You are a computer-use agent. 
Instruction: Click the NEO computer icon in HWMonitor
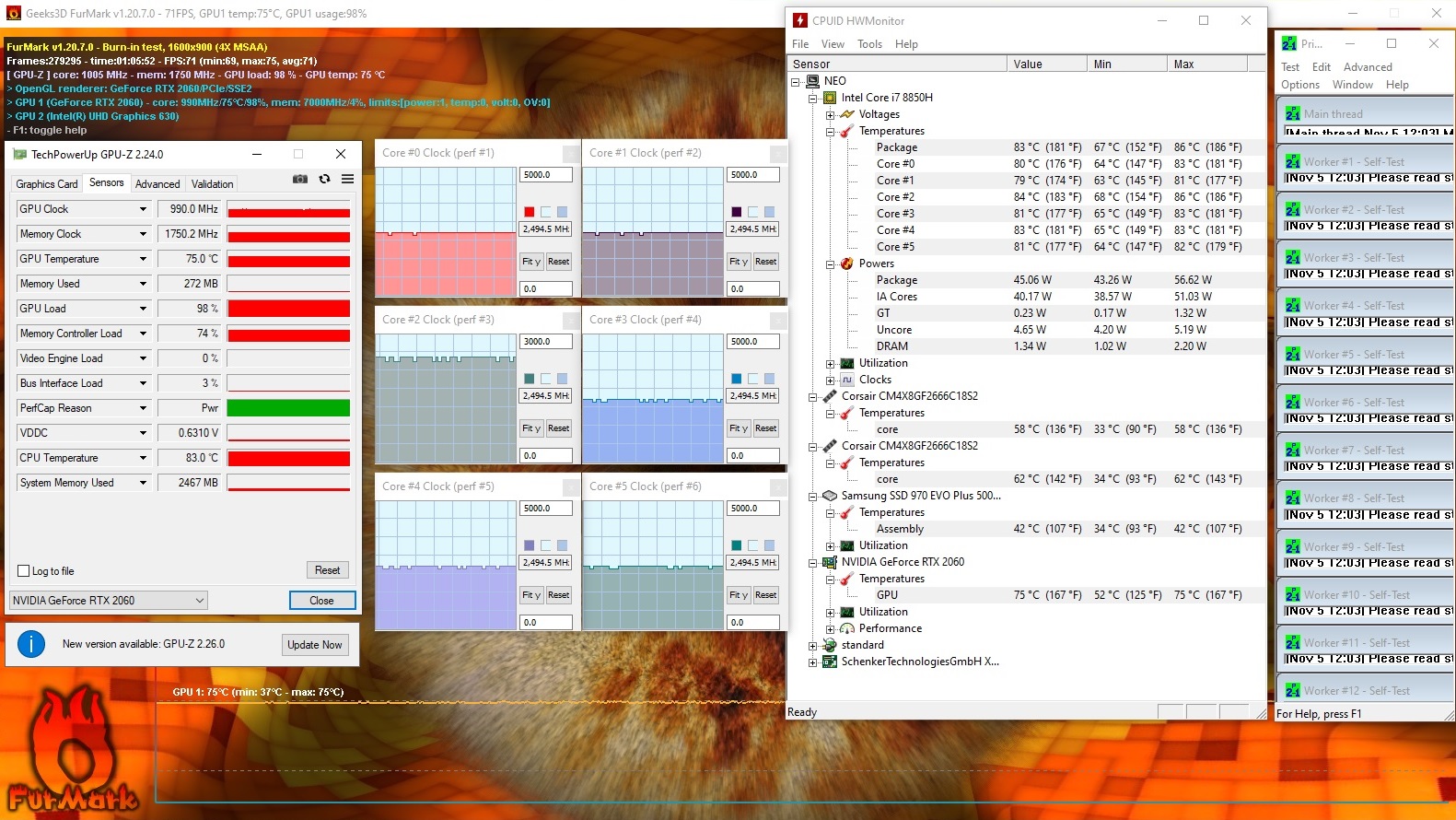tap(812, 81)
